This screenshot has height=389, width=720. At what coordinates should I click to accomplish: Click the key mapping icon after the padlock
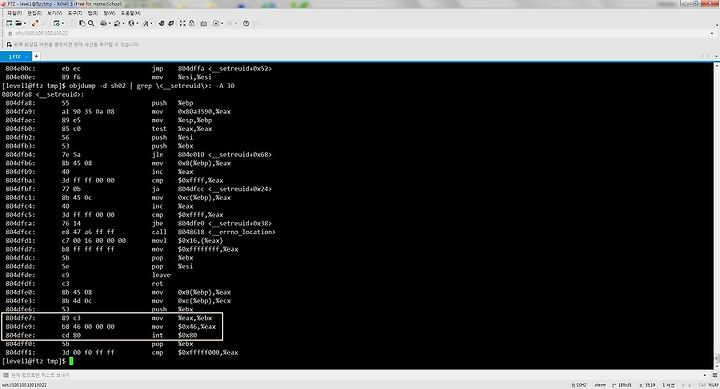click(x=203, y=23)
